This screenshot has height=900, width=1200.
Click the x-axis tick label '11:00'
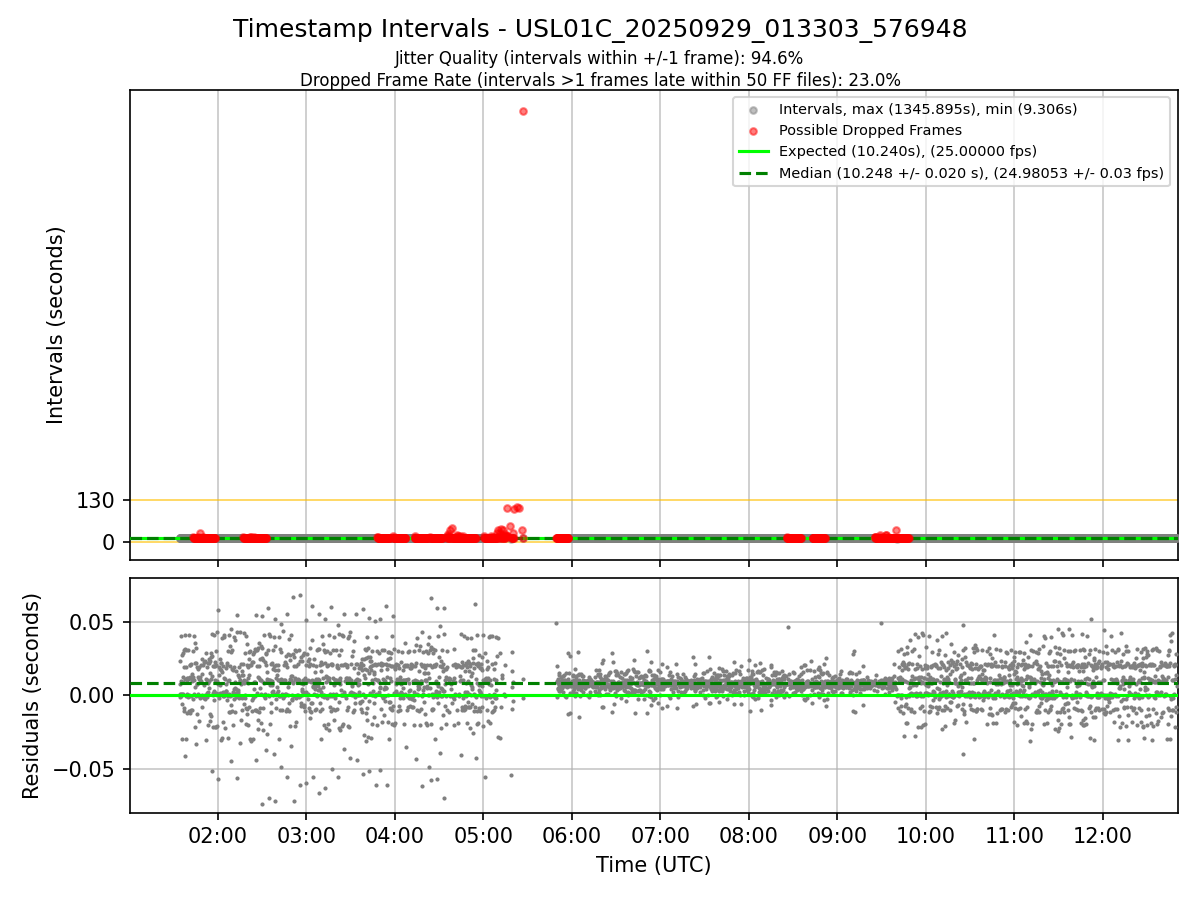(x=1014, y=835)
